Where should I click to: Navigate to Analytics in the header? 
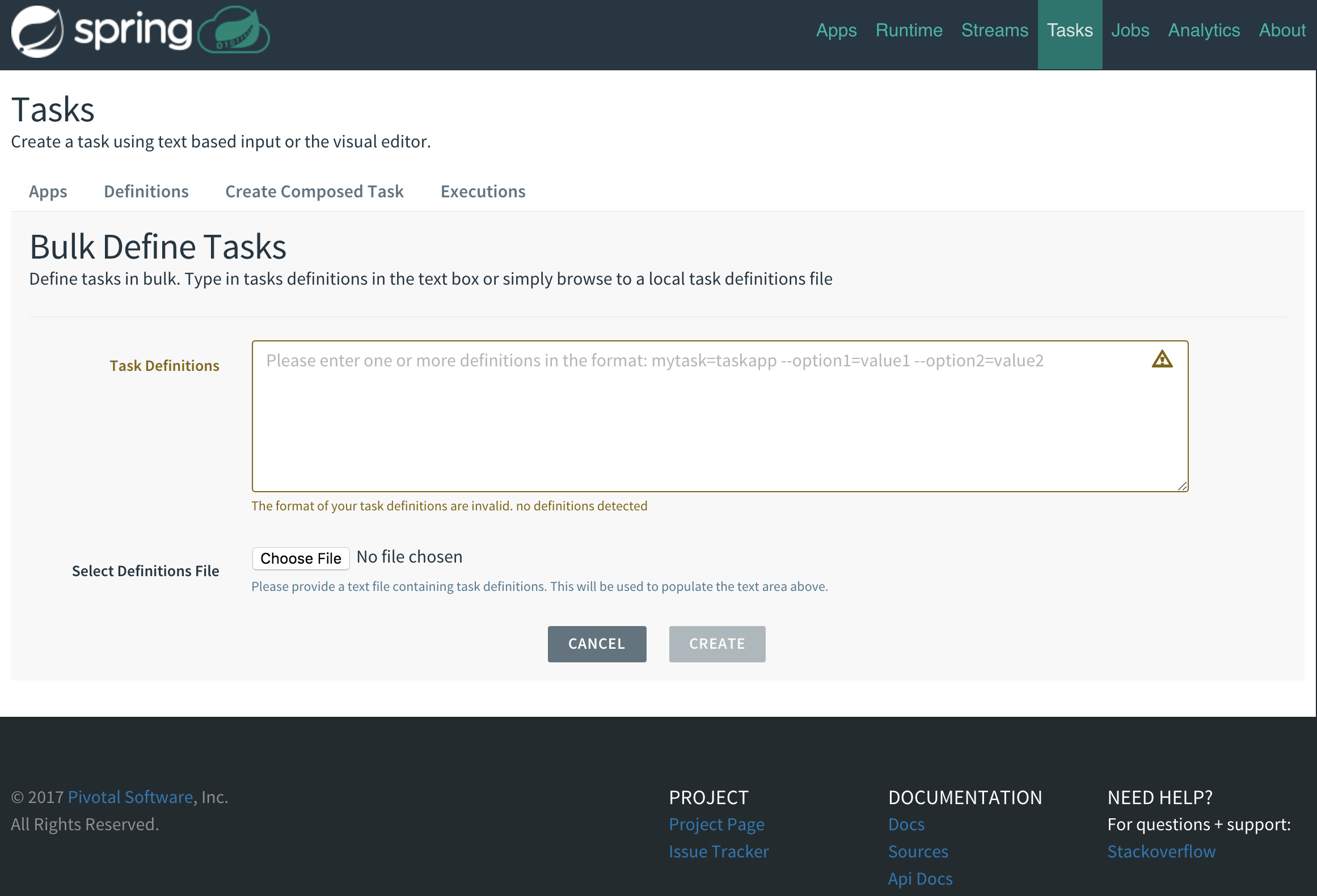tap(1204, 31)
